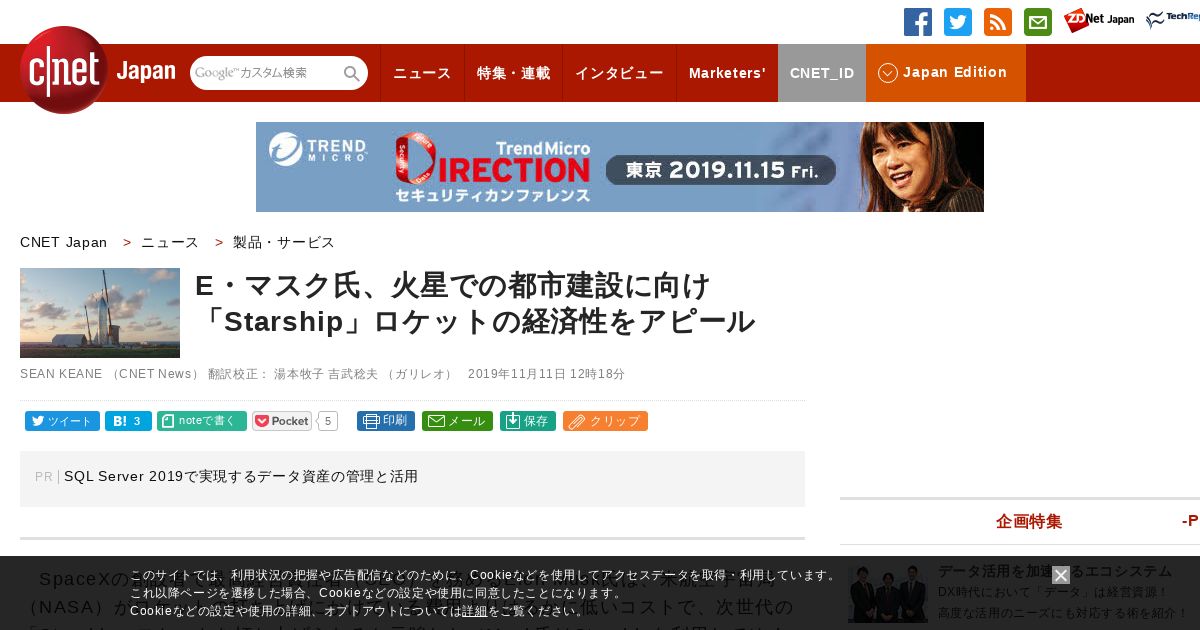1200x630 pixels.
Task: Open the Marketers' menu
Action: pos(727,73)
